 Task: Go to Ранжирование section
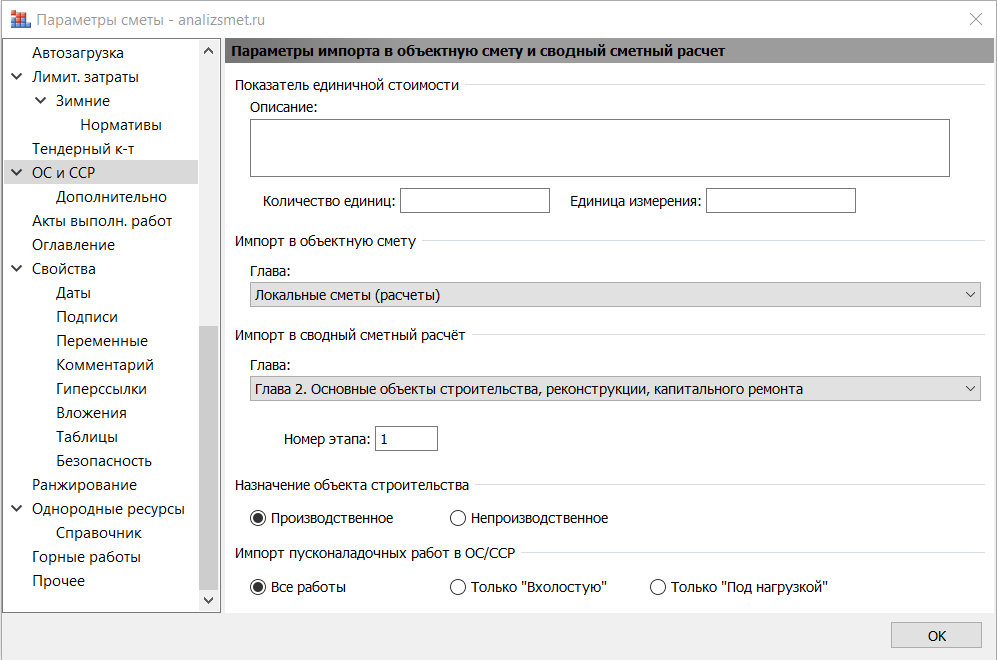tap(85, 485)
